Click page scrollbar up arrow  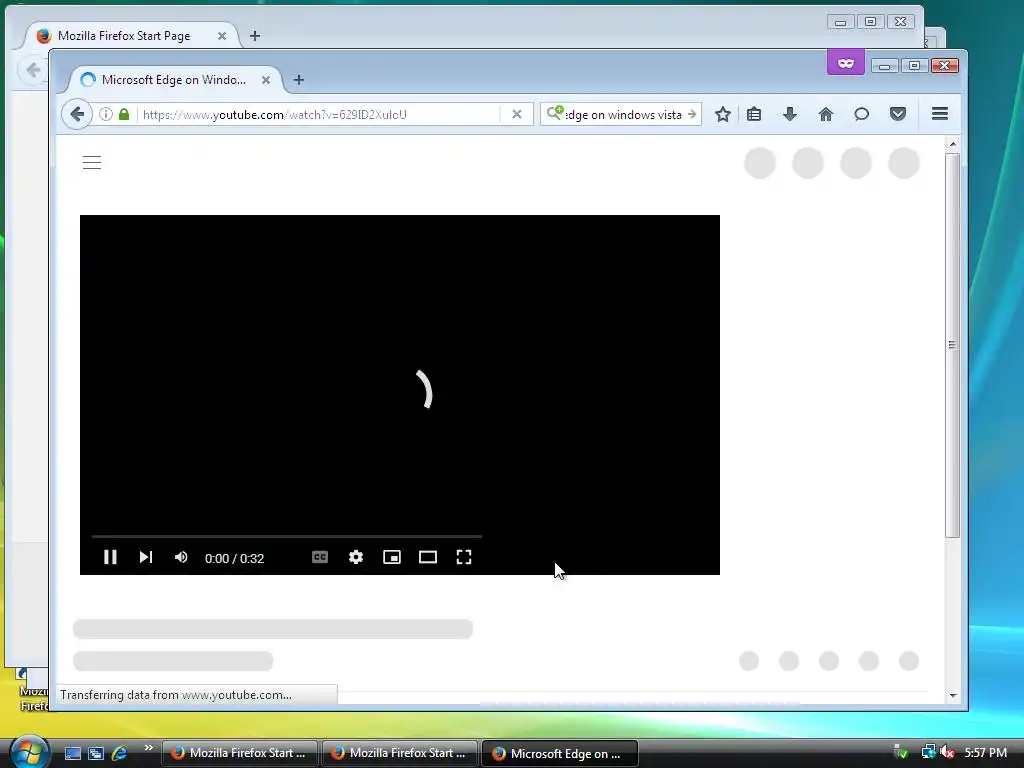pyautogui.click(x=953, y=144)
